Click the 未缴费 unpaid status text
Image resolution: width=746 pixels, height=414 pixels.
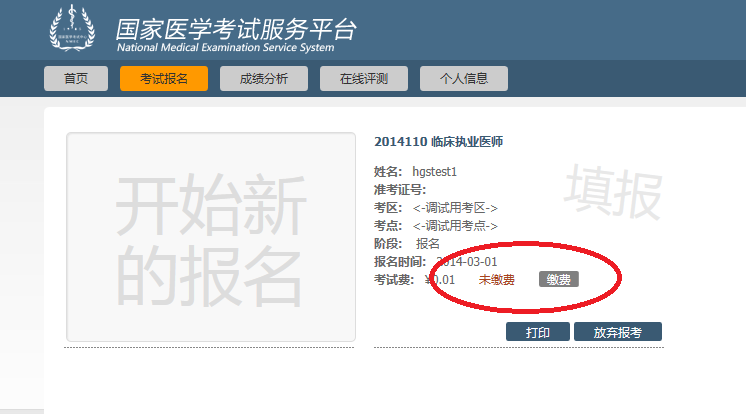497,280
